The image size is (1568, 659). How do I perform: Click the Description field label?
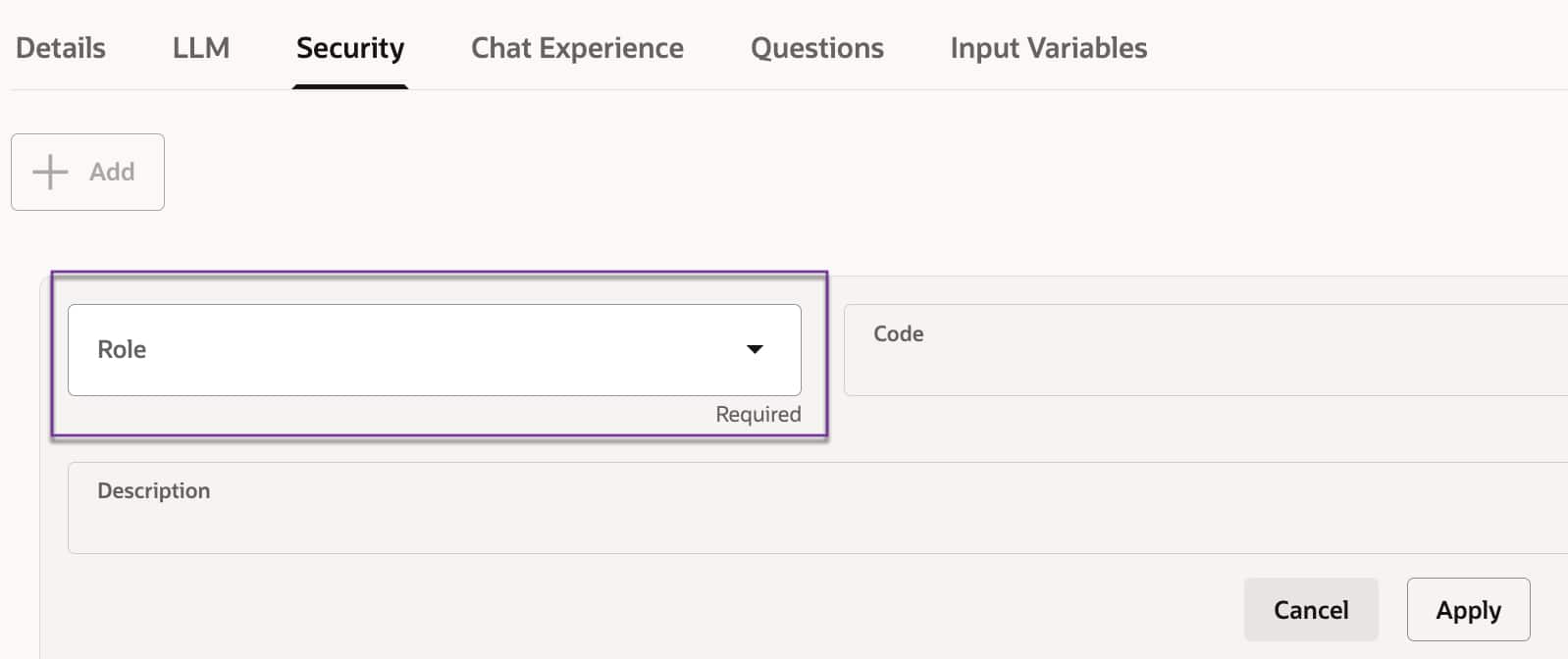click(153, 491)
